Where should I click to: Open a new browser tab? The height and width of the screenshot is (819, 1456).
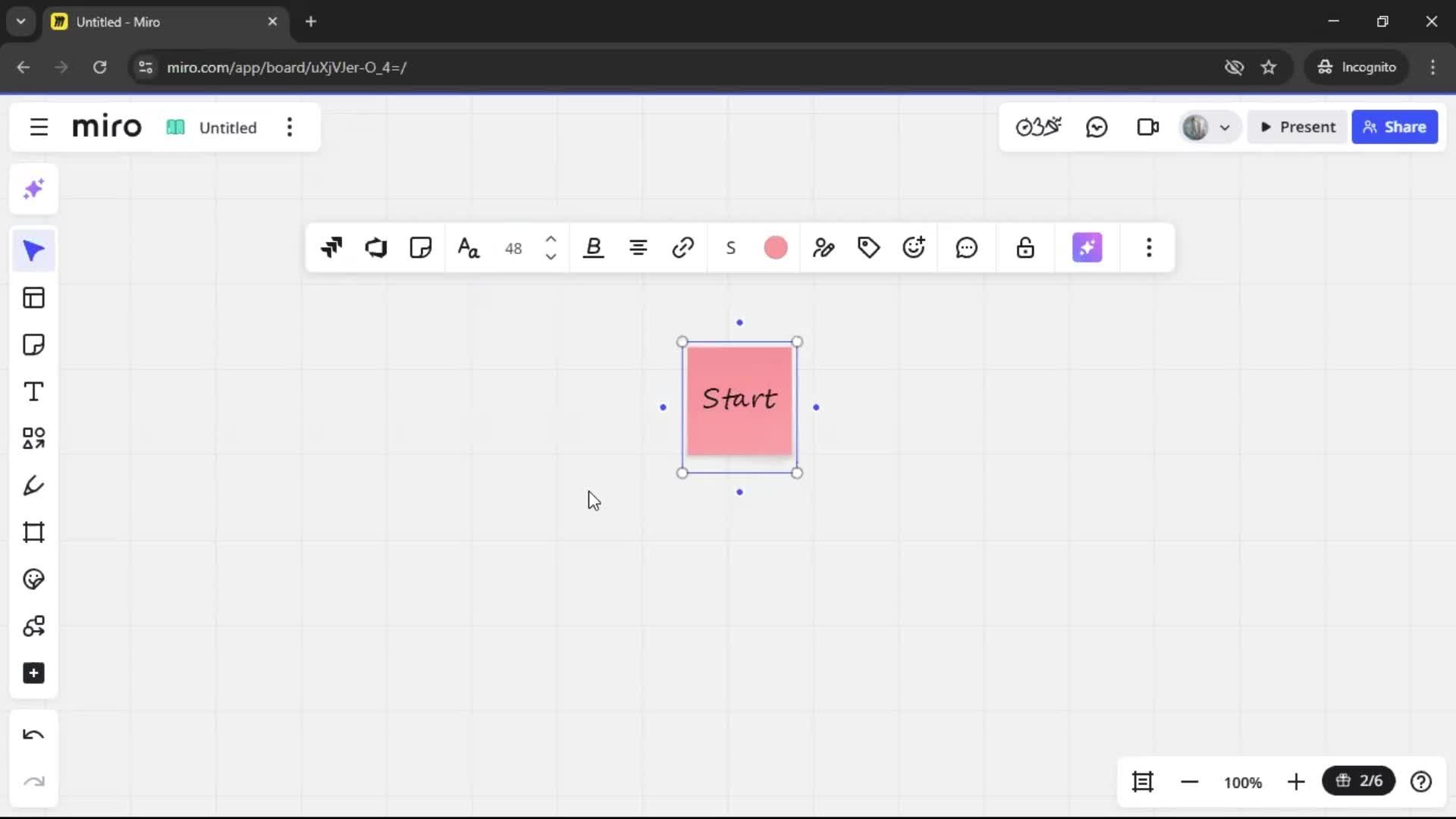(311, 21)
